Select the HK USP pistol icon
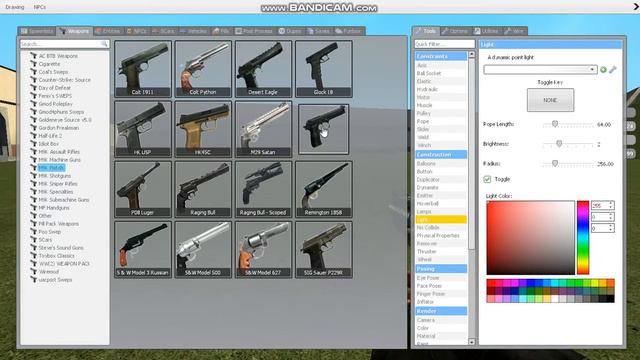This screenshot has height=360, width=640. tap(143, 129)
